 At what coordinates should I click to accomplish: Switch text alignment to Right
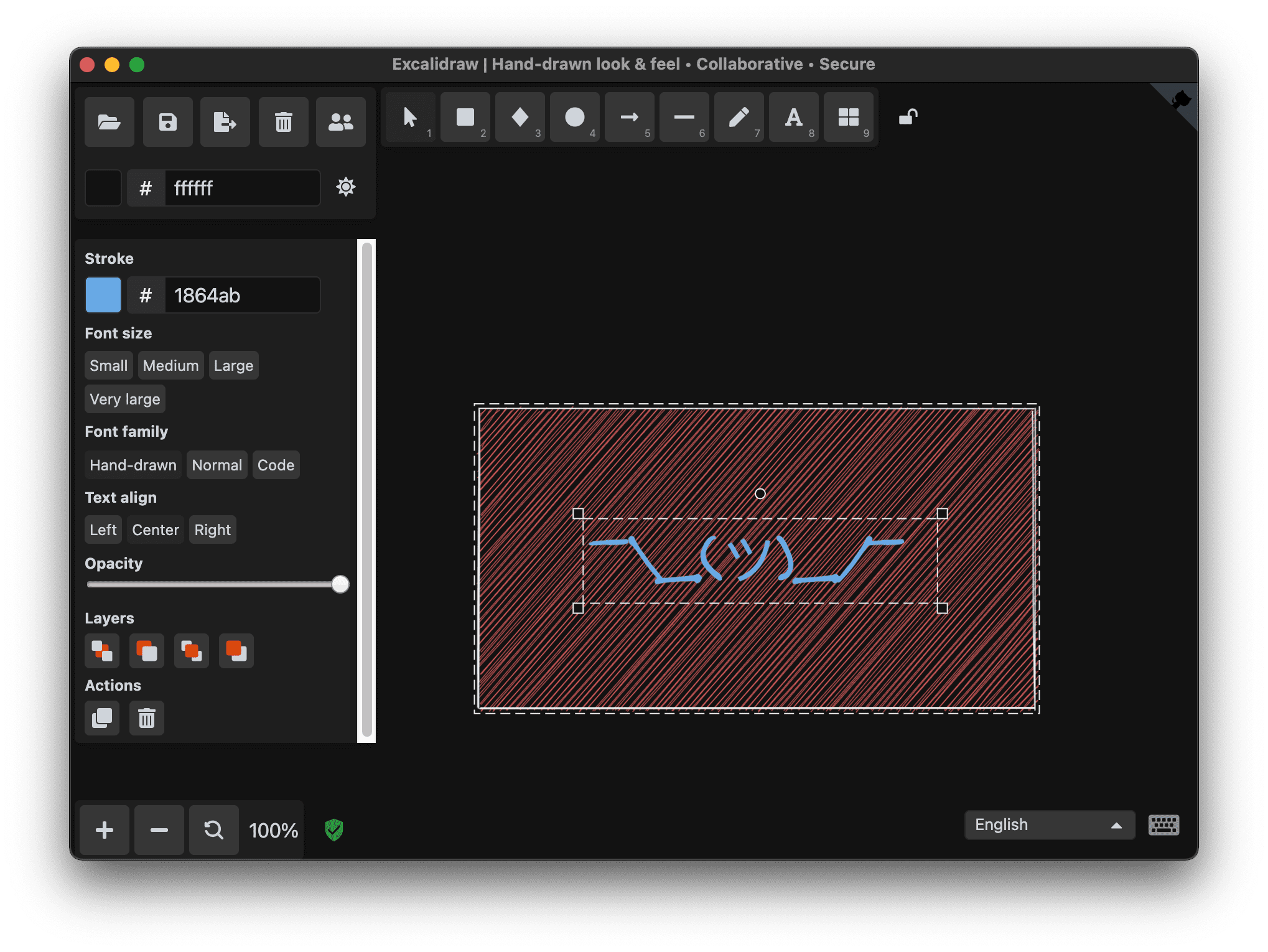[x=212, y=530]
